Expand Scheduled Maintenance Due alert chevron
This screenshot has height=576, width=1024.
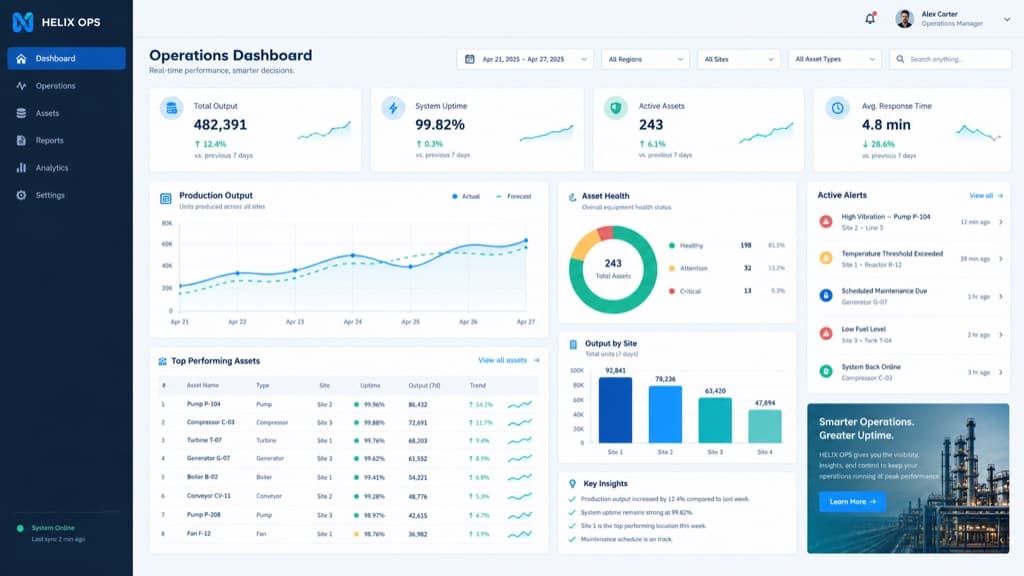[1000, 296]
